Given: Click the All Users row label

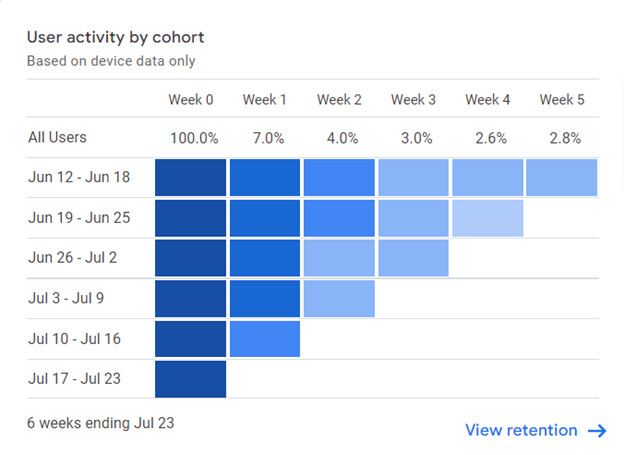Looking at the screenshot, I should 57,137.
